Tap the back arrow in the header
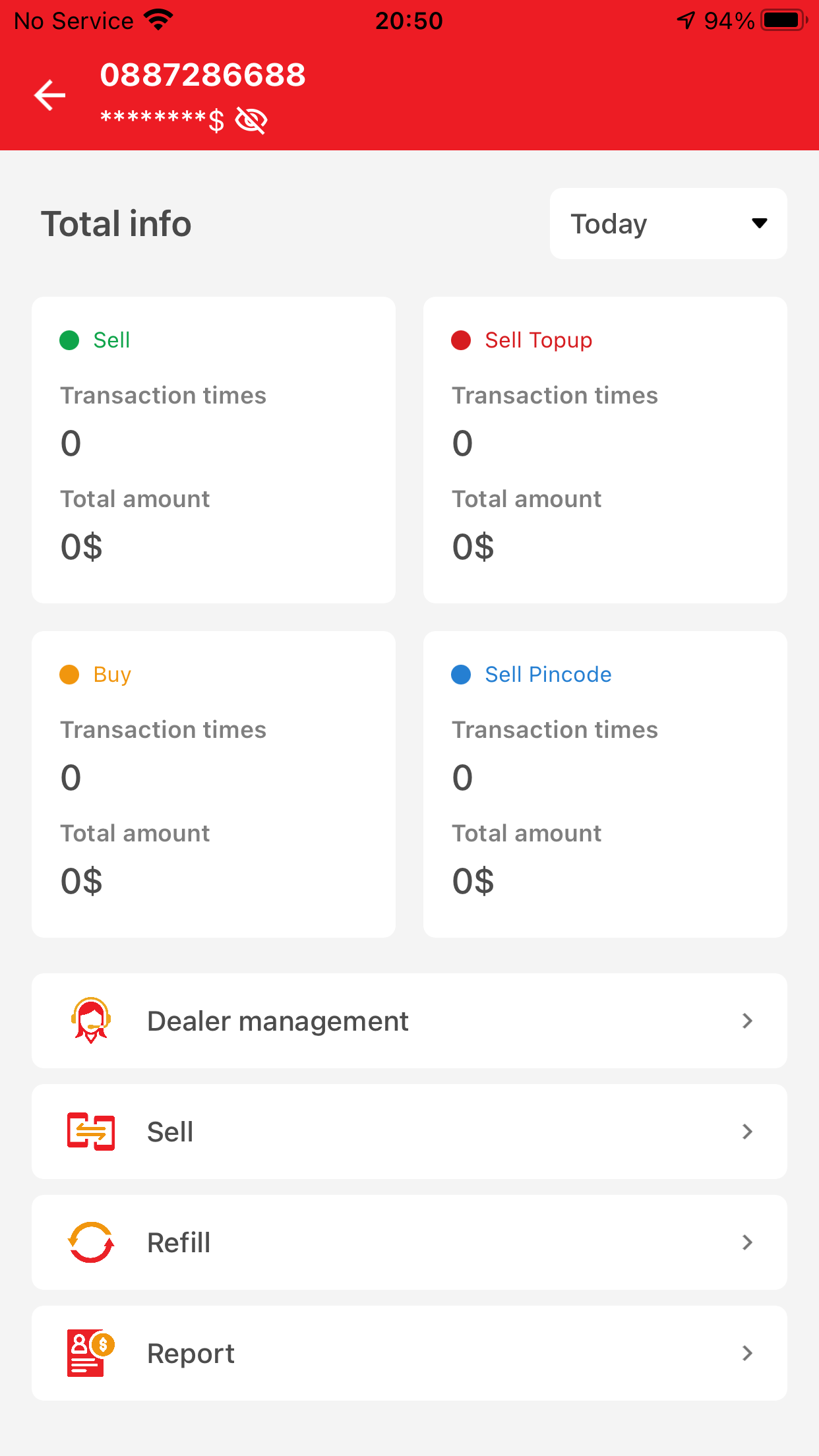This screenshot has width=819, height=1456. click(50, 95)
